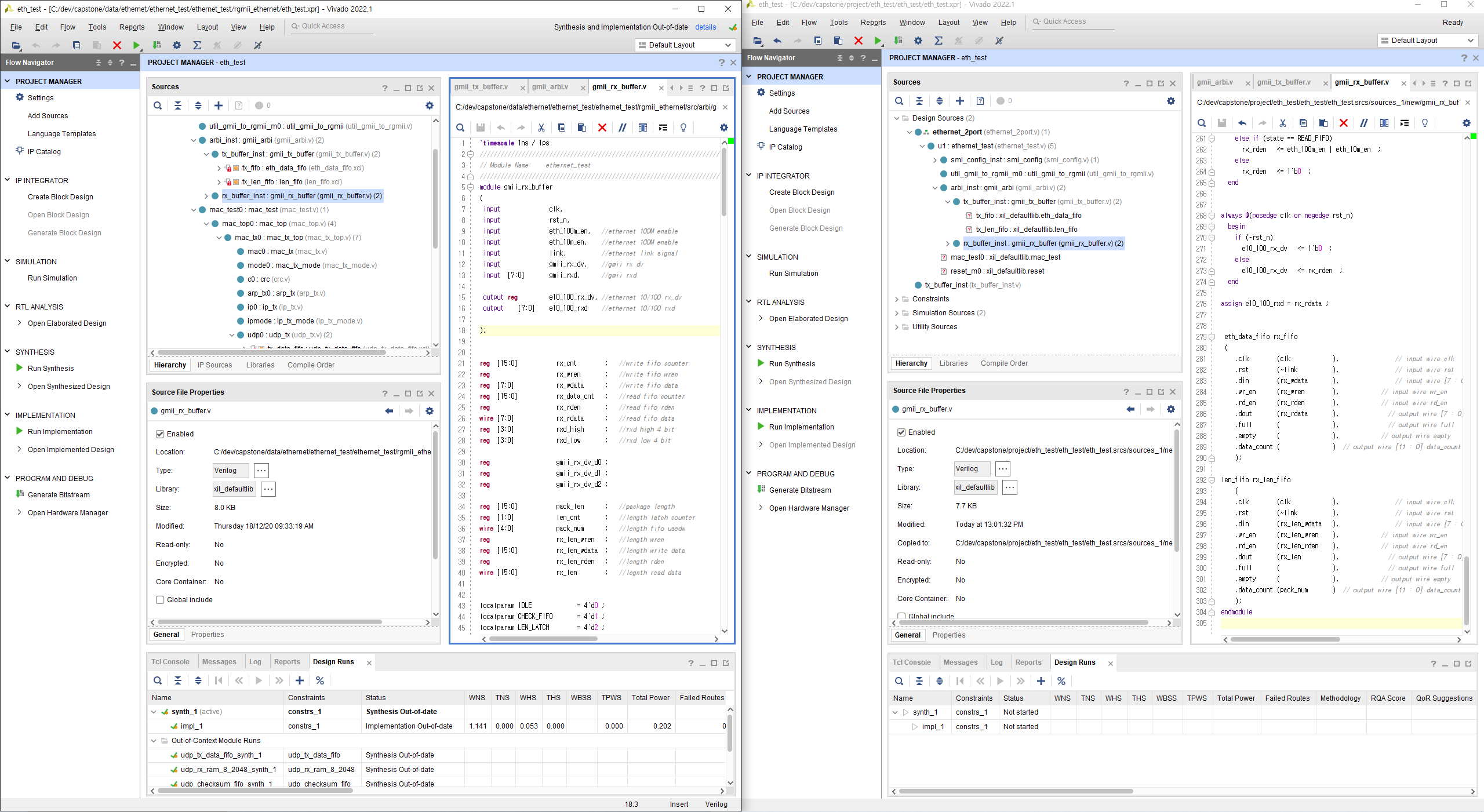
Task: Click the percent icon in right Design Runs toolbar
Action: (x=1061, y=681)
